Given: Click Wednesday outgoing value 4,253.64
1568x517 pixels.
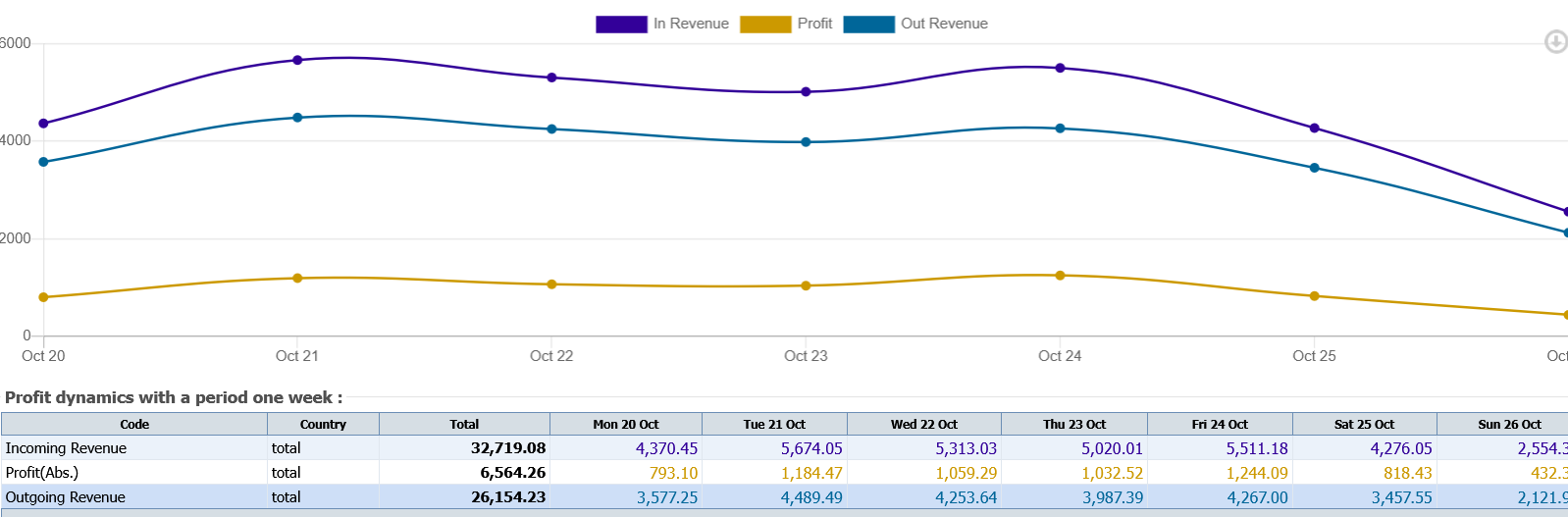Looking at the screenshot, I should tap(966, 497).
